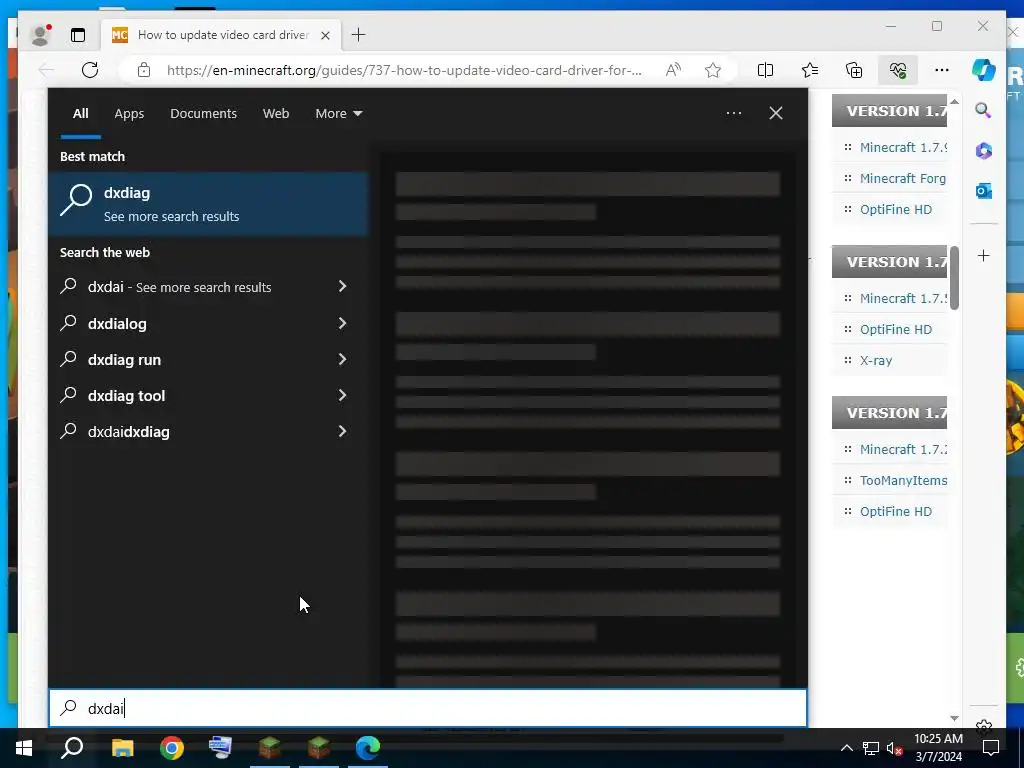1024x768 pixels.
Task: Toggle split screen view
Action: click(x=765, y=70)
